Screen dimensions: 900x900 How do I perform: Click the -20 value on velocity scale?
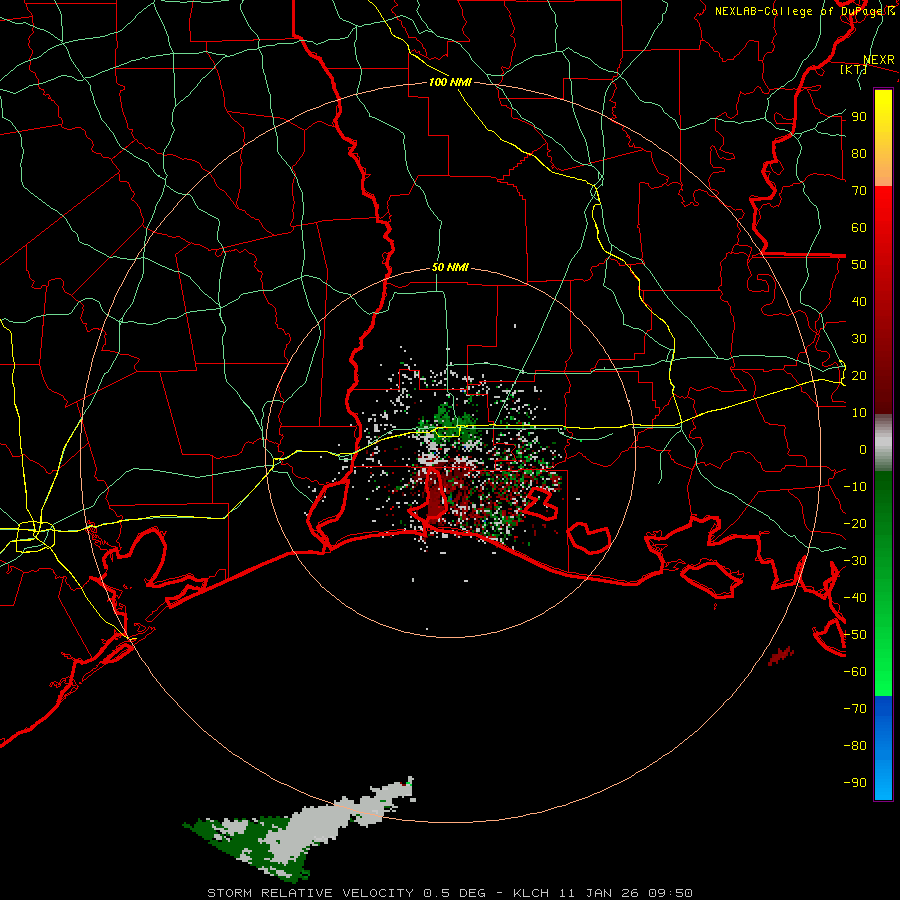855,523
